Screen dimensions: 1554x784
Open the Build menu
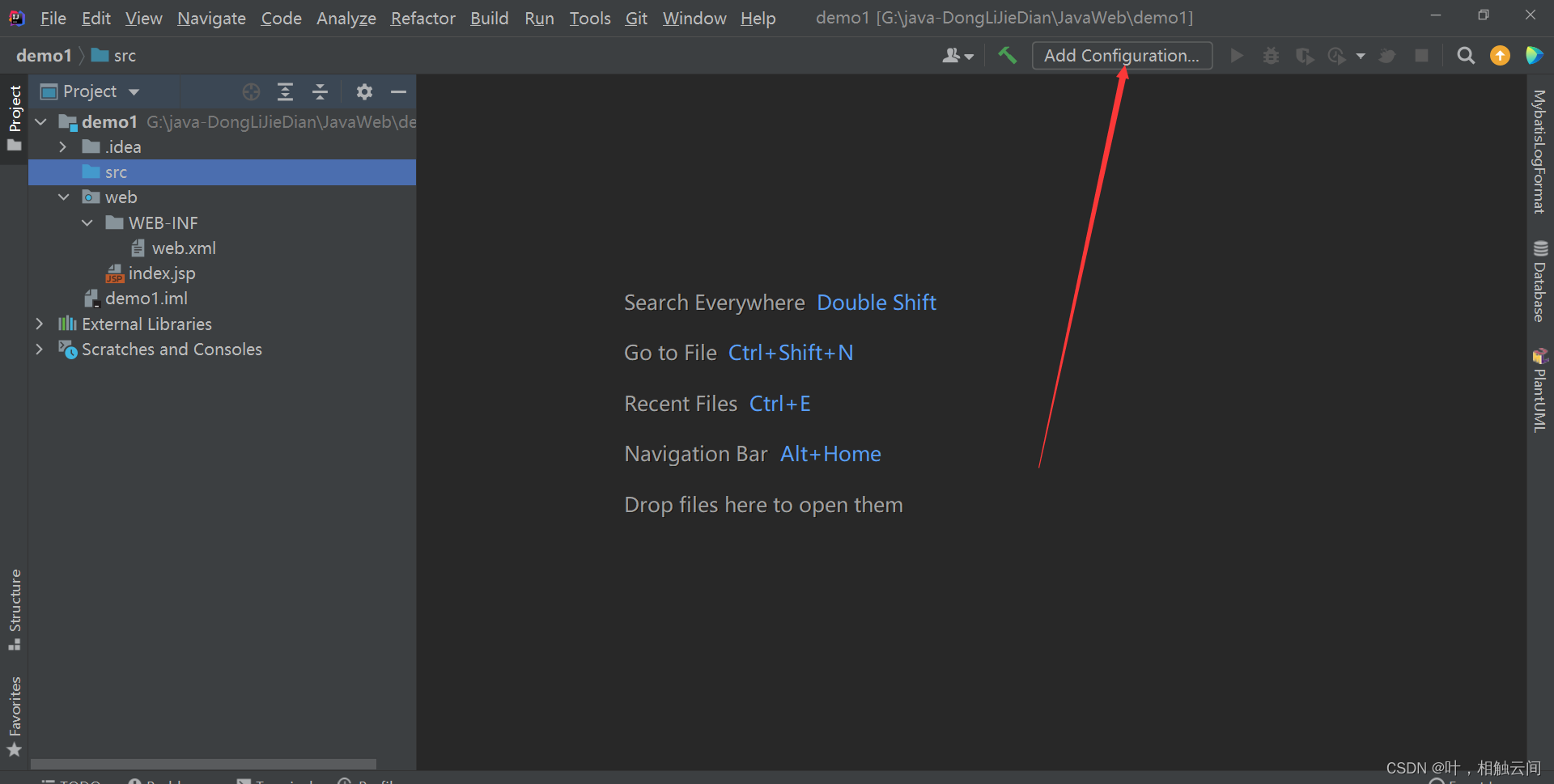coord(489,18)
